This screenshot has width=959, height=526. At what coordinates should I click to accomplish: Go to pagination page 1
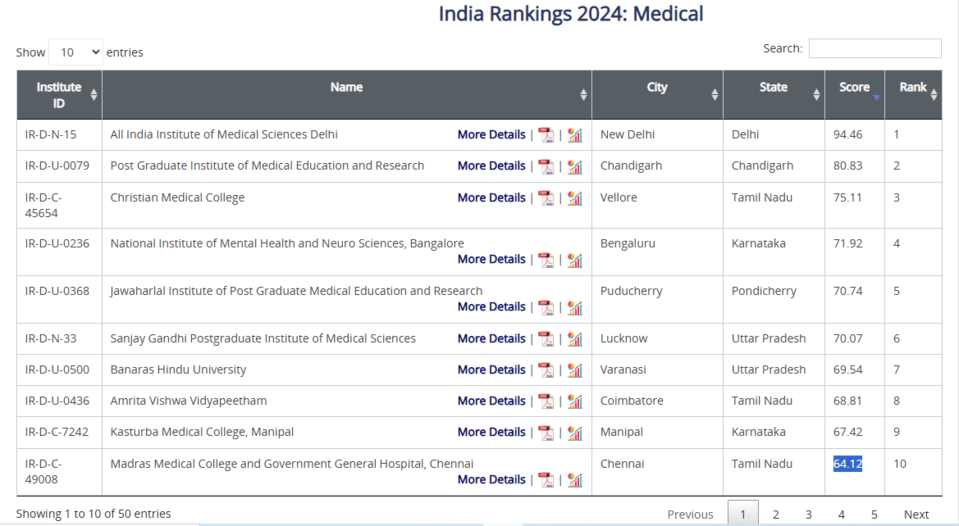click(x=743, y=514)
